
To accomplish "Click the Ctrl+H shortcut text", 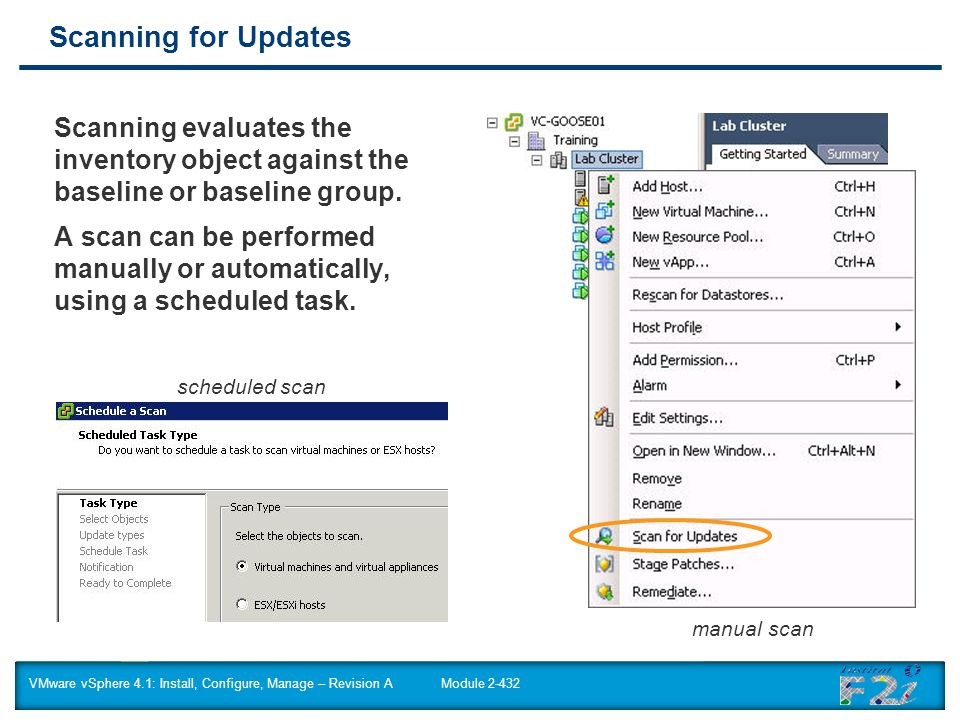I will point(855,186).
